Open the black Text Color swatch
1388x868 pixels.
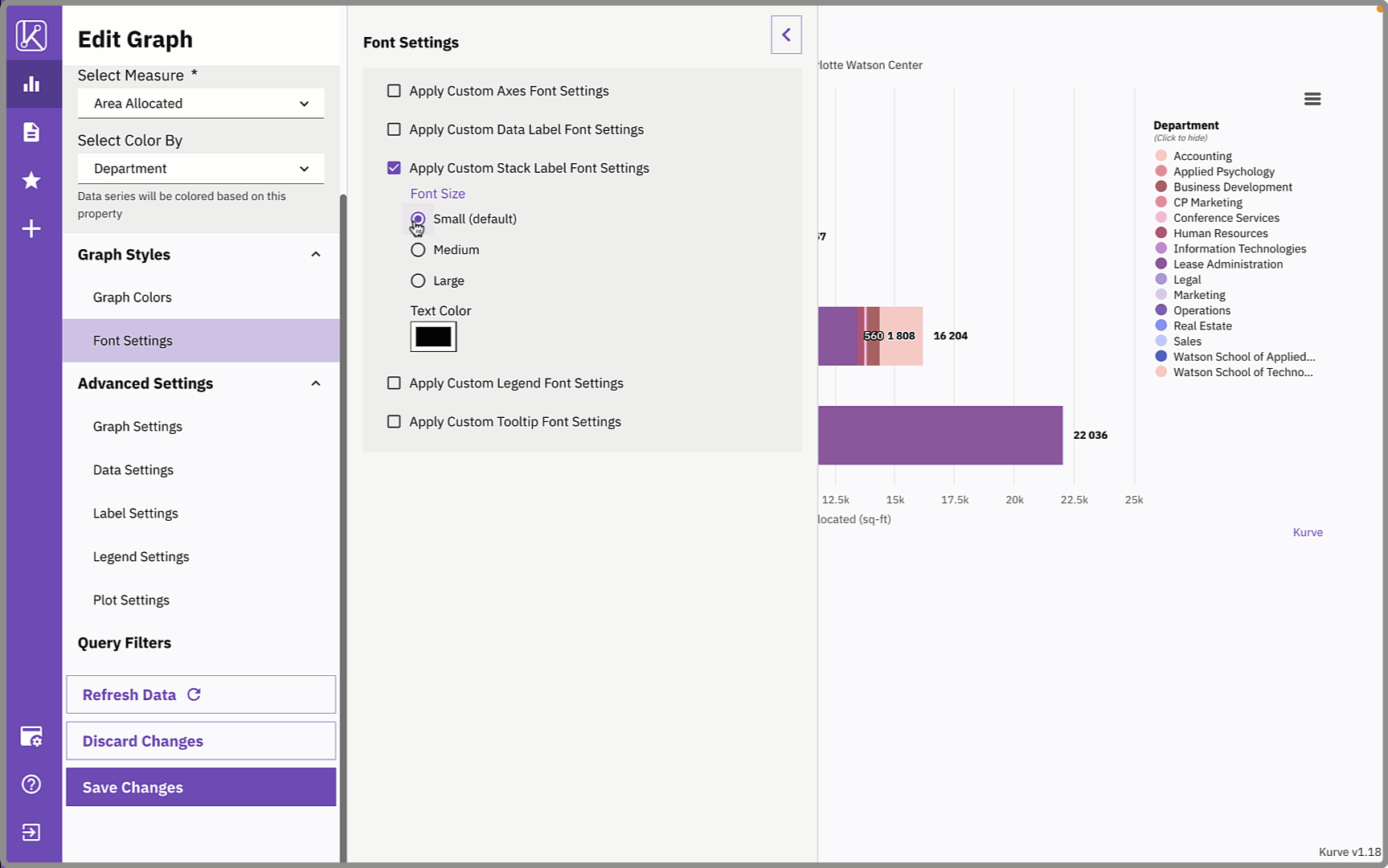[433, 337]
